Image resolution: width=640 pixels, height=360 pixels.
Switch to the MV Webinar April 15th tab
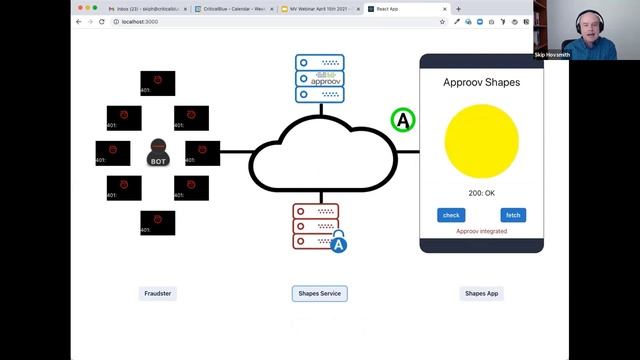(x=320, y=9)
